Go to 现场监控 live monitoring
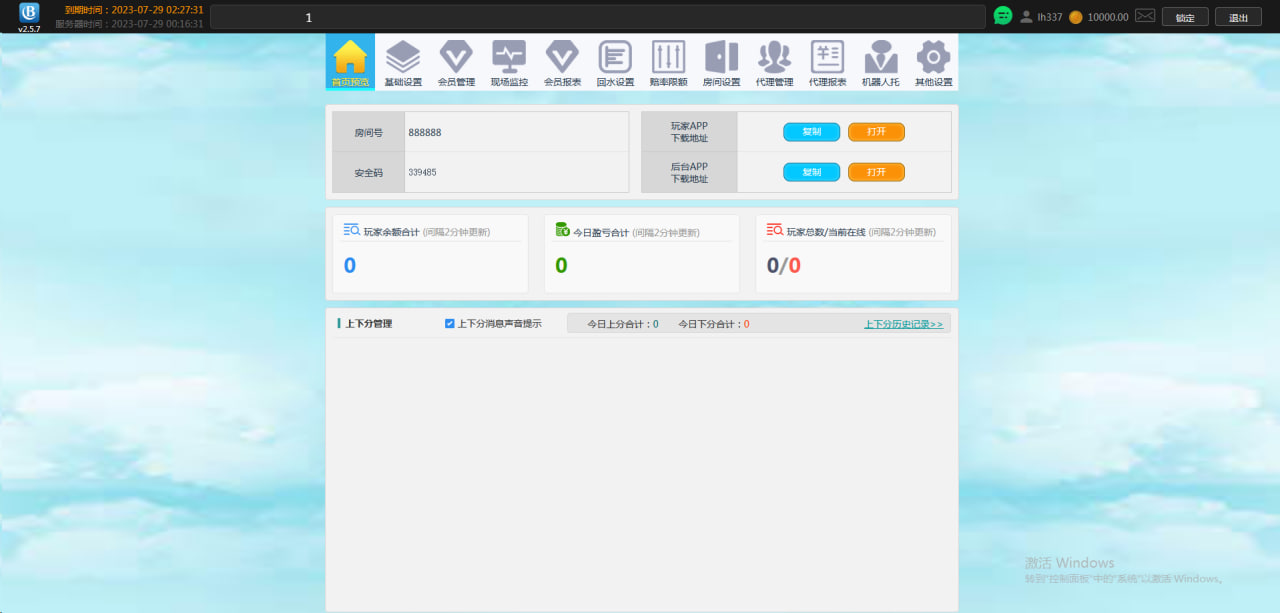This screenshot has height=613, width=1280. 509,62
